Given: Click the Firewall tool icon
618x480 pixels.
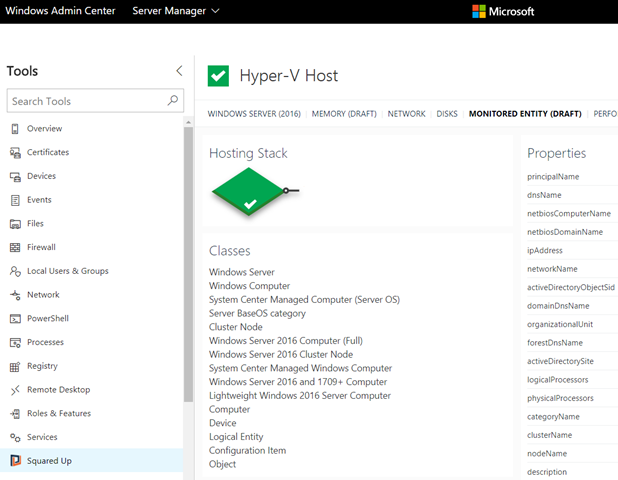Looking at the screenshot, I should point(15,247).
